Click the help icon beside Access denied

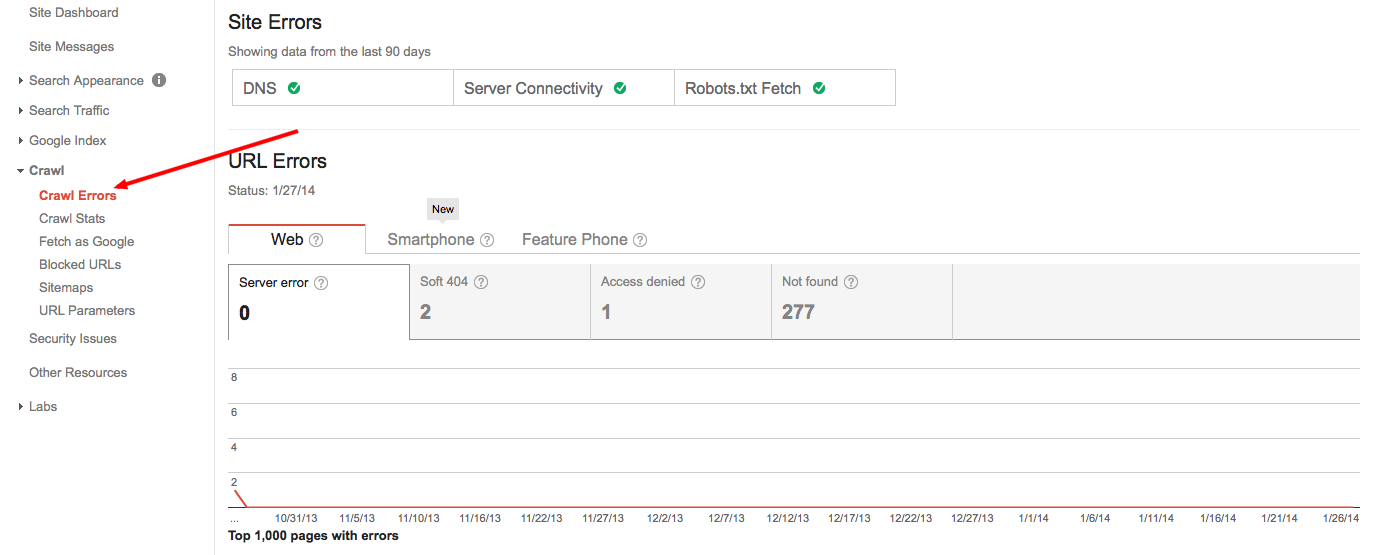[698, 282]
